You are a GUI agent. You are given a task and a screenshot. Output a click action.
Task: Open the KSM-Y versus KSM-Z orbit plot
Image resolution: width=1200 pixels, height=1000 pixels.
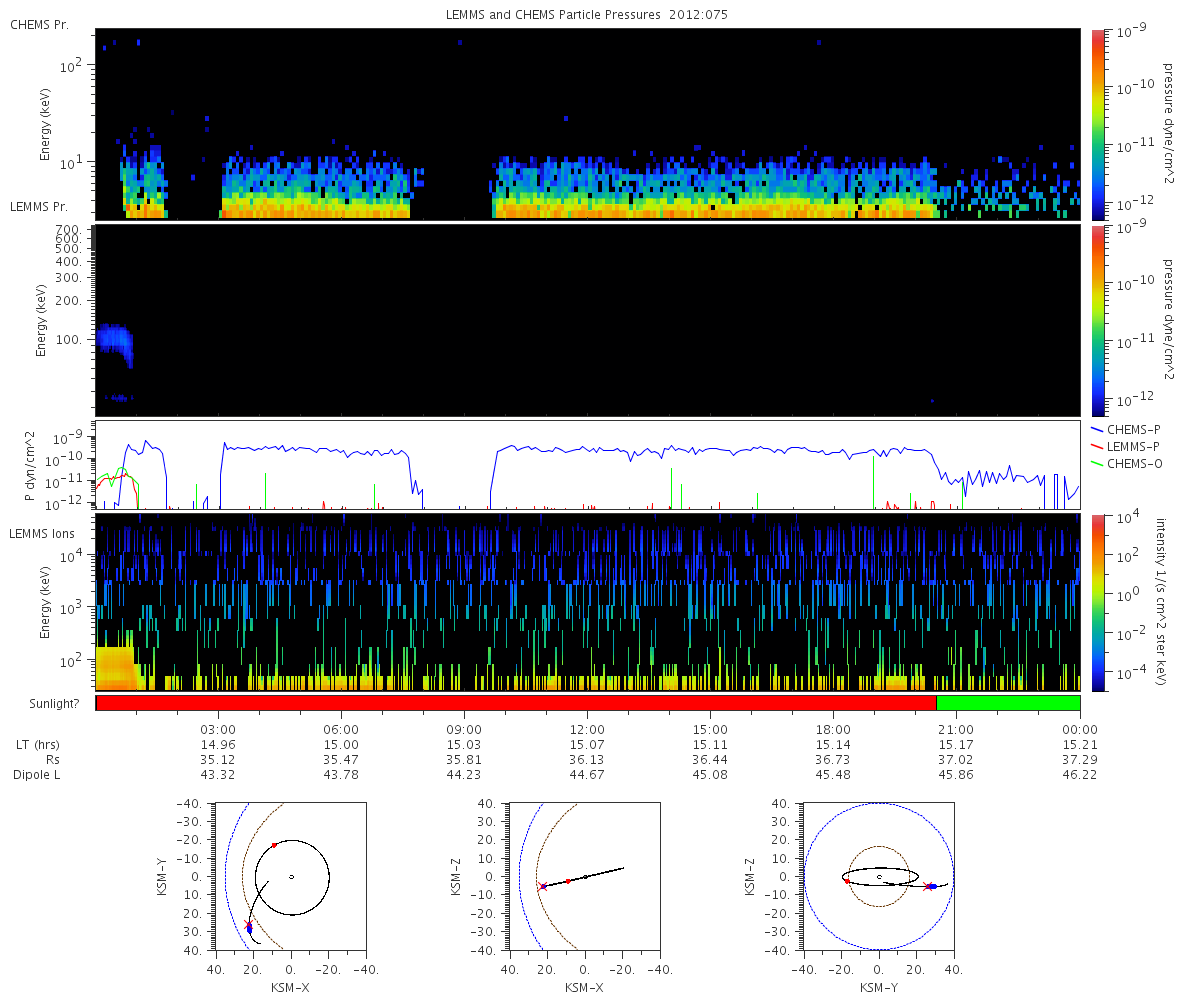(x=879, y=877)
